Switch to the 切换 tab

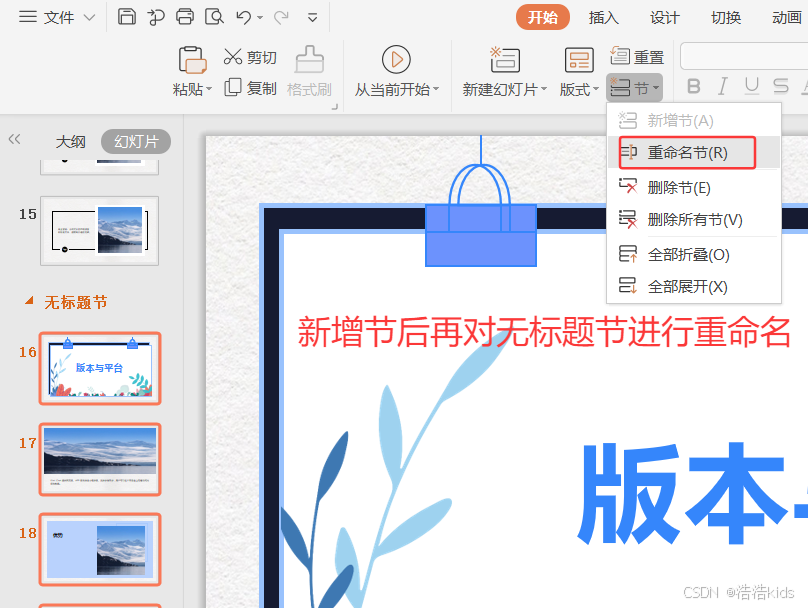(726, 18)
